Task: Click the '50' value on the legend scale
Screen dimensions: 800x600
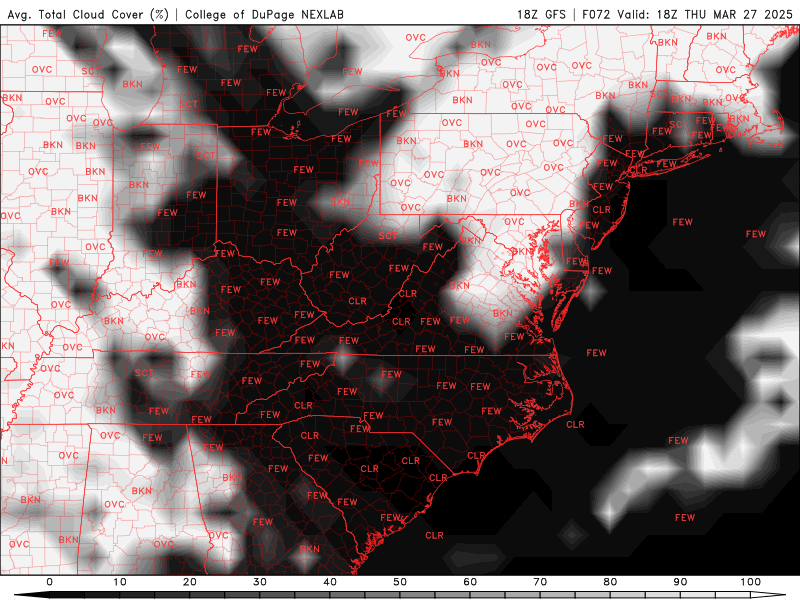Action: (400, 582)
